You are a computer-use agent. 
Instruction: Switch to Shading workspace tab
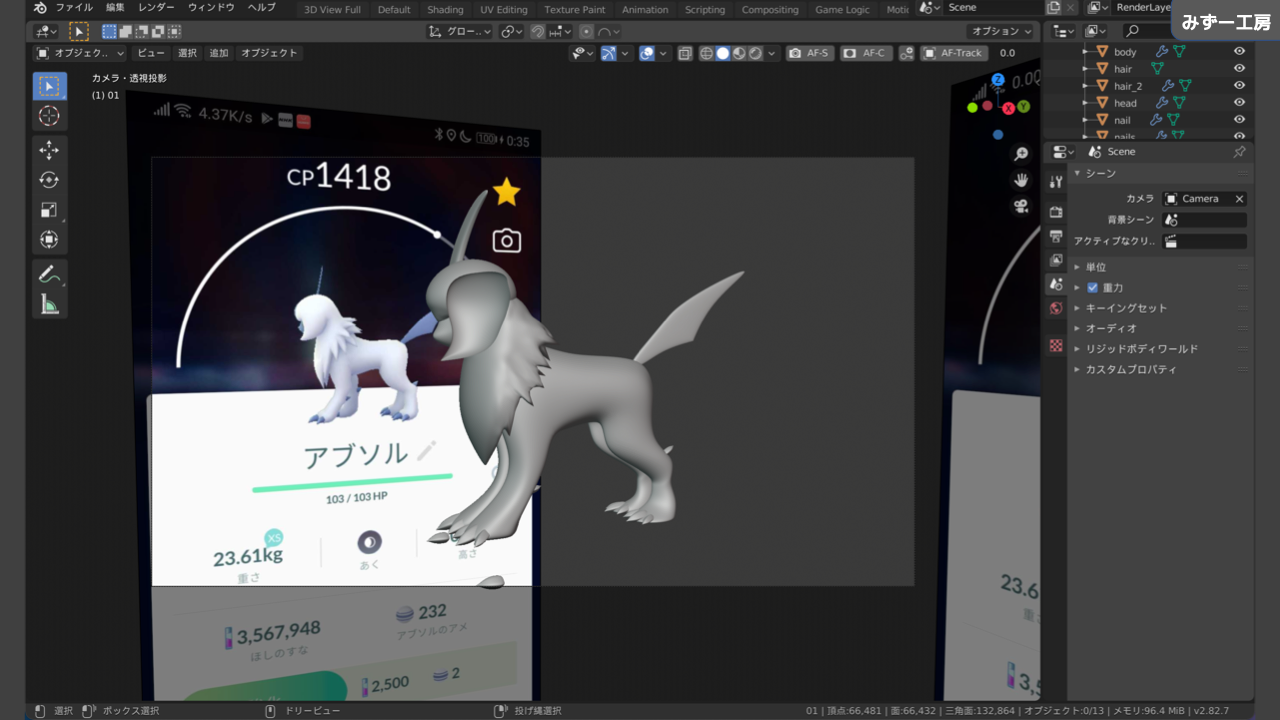pyautogui.click(x=445, y=9)
